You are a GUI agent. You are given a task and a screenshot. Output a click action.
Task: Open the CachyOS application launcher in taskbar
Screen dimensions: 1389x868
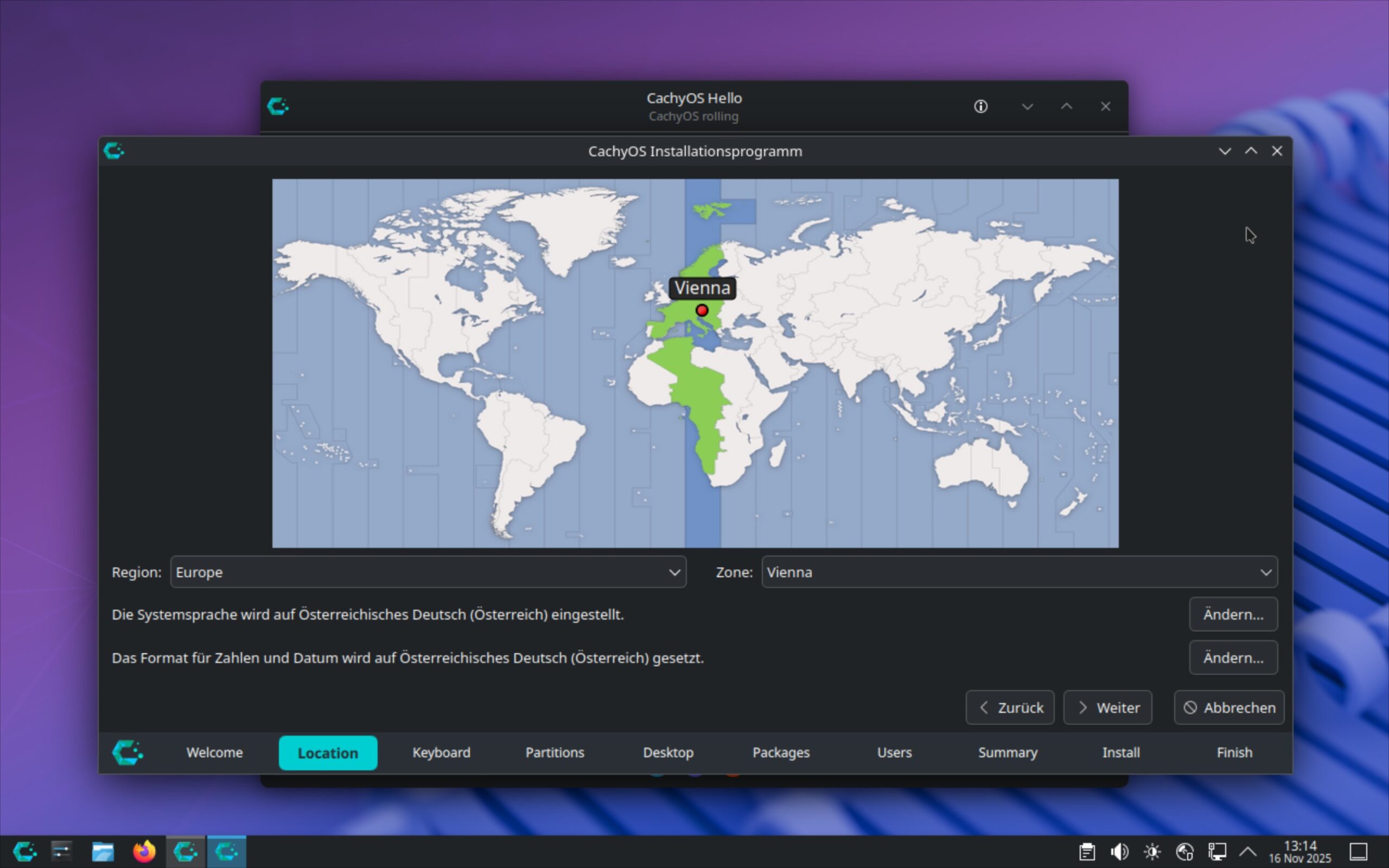pos(24,851)
